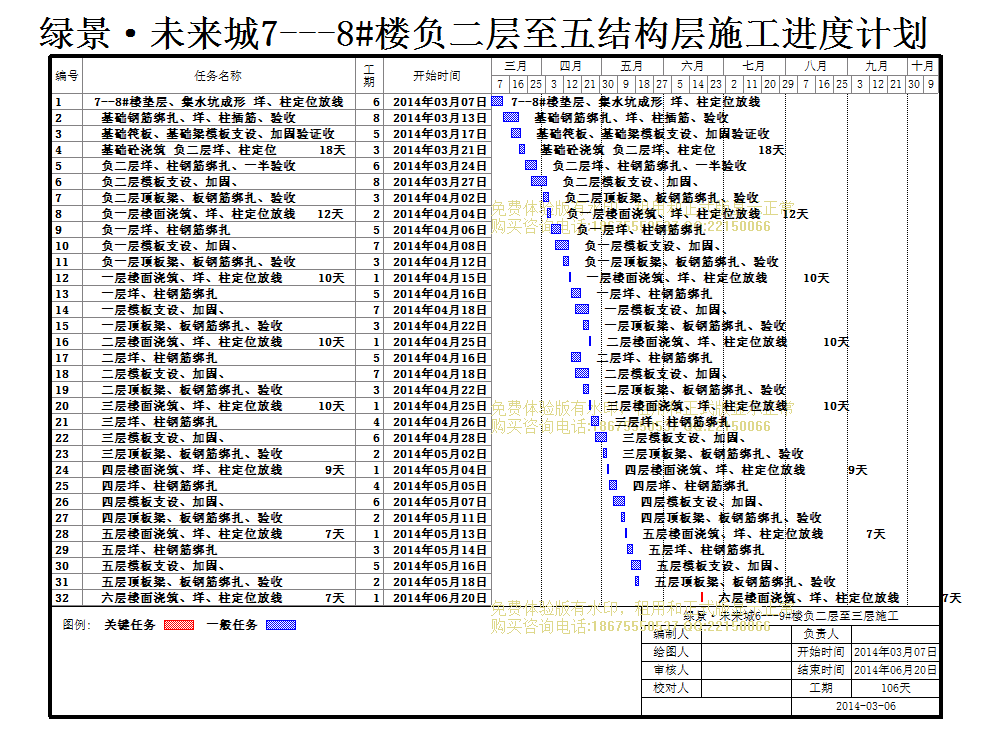Select the 四月 month header in timeline
The height and width of the screenshot is (731, 990).
pyautogui.click(x=571, y=66)
